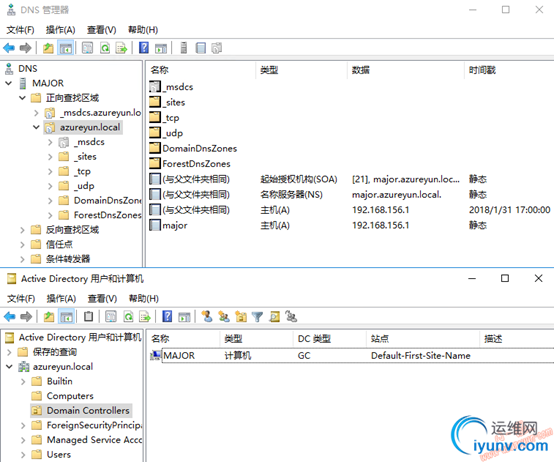Create a new group with toolbar icon
The height and width of the screenshot is (462, 554).
tap(224, 316)
